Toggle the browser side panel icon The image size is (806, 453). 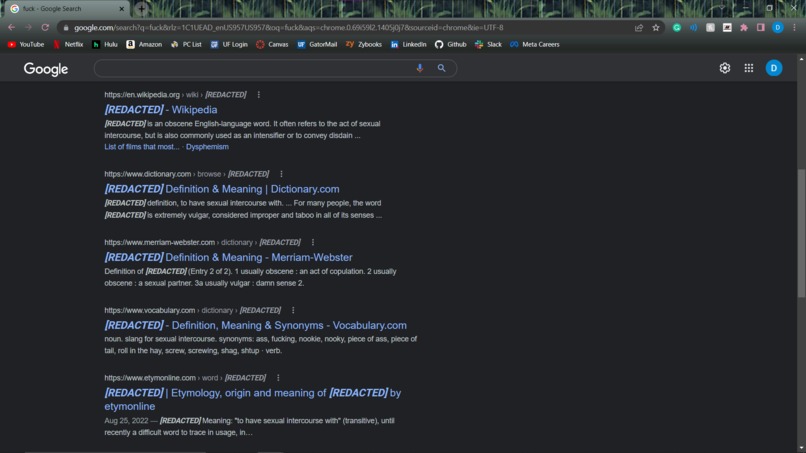coord(761,28)
